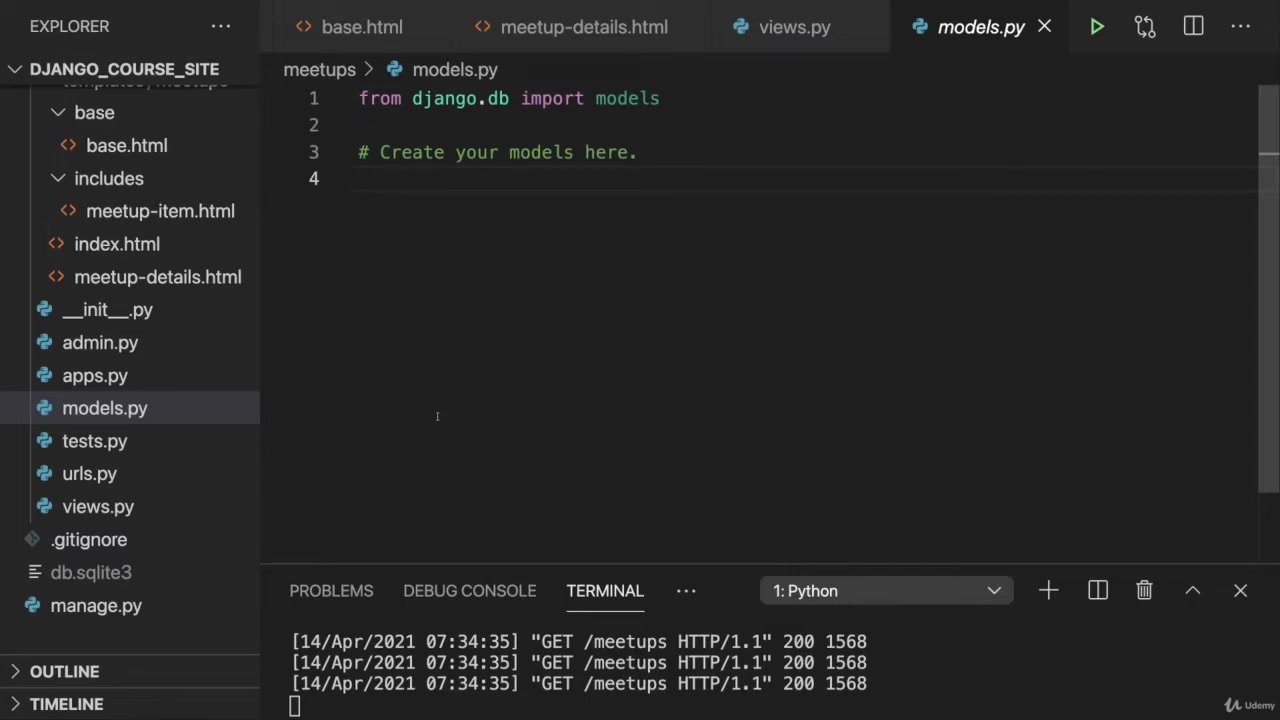
Task: Switch to the views.py tab
Action: coord(793,27)
